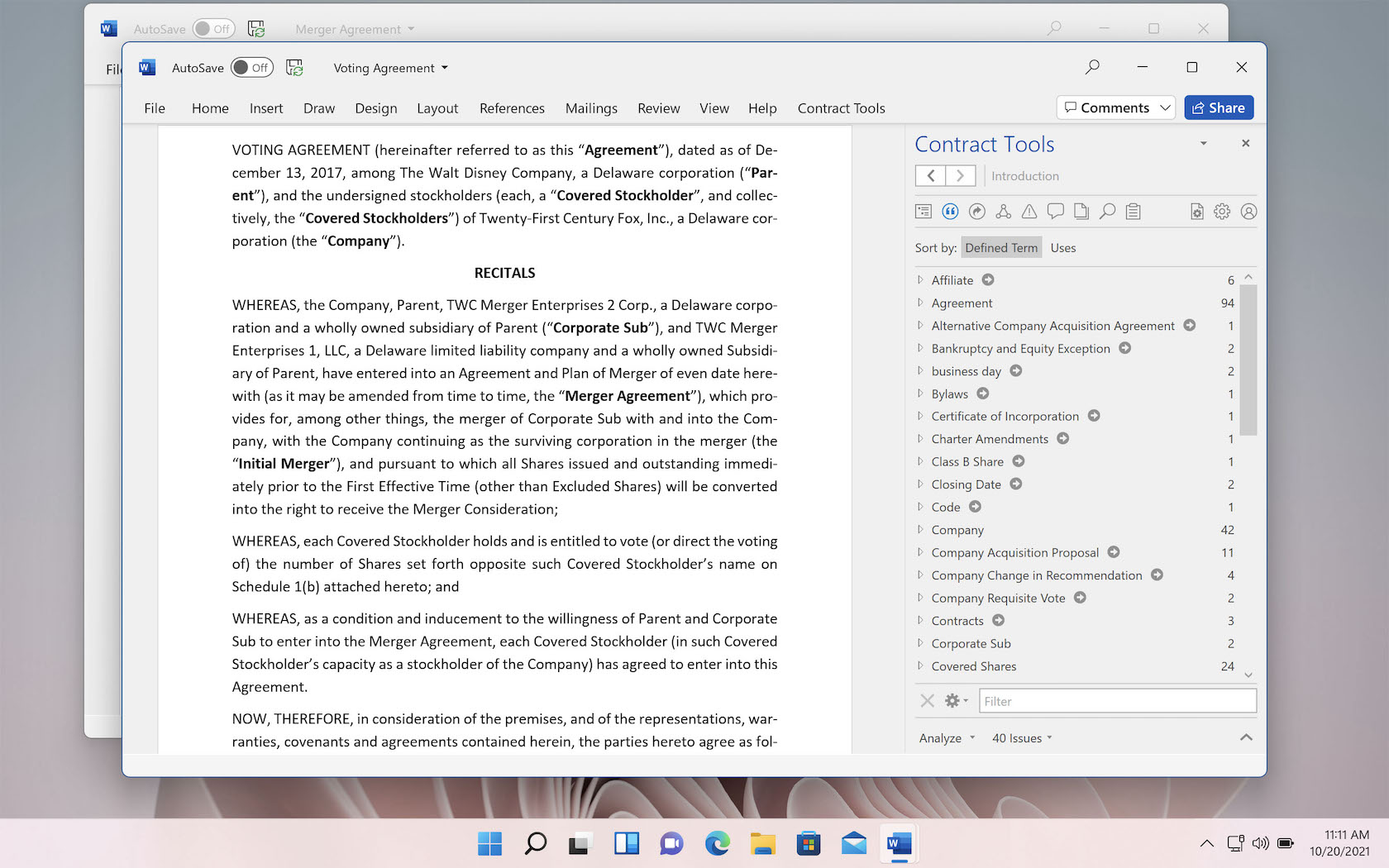Open the document settings gear-page icon
1389x868 pixels.
pos(1196,212)
